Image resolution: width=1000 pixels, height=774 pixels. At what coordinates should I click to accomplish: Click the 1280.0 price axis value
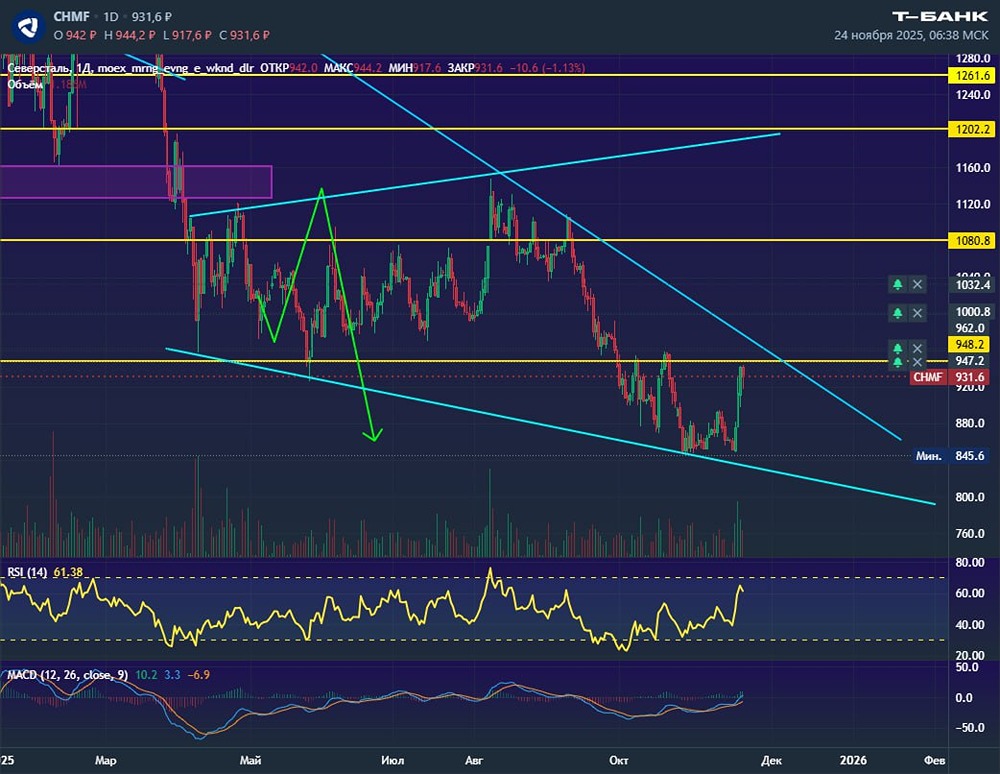click(x=973, y=58)
